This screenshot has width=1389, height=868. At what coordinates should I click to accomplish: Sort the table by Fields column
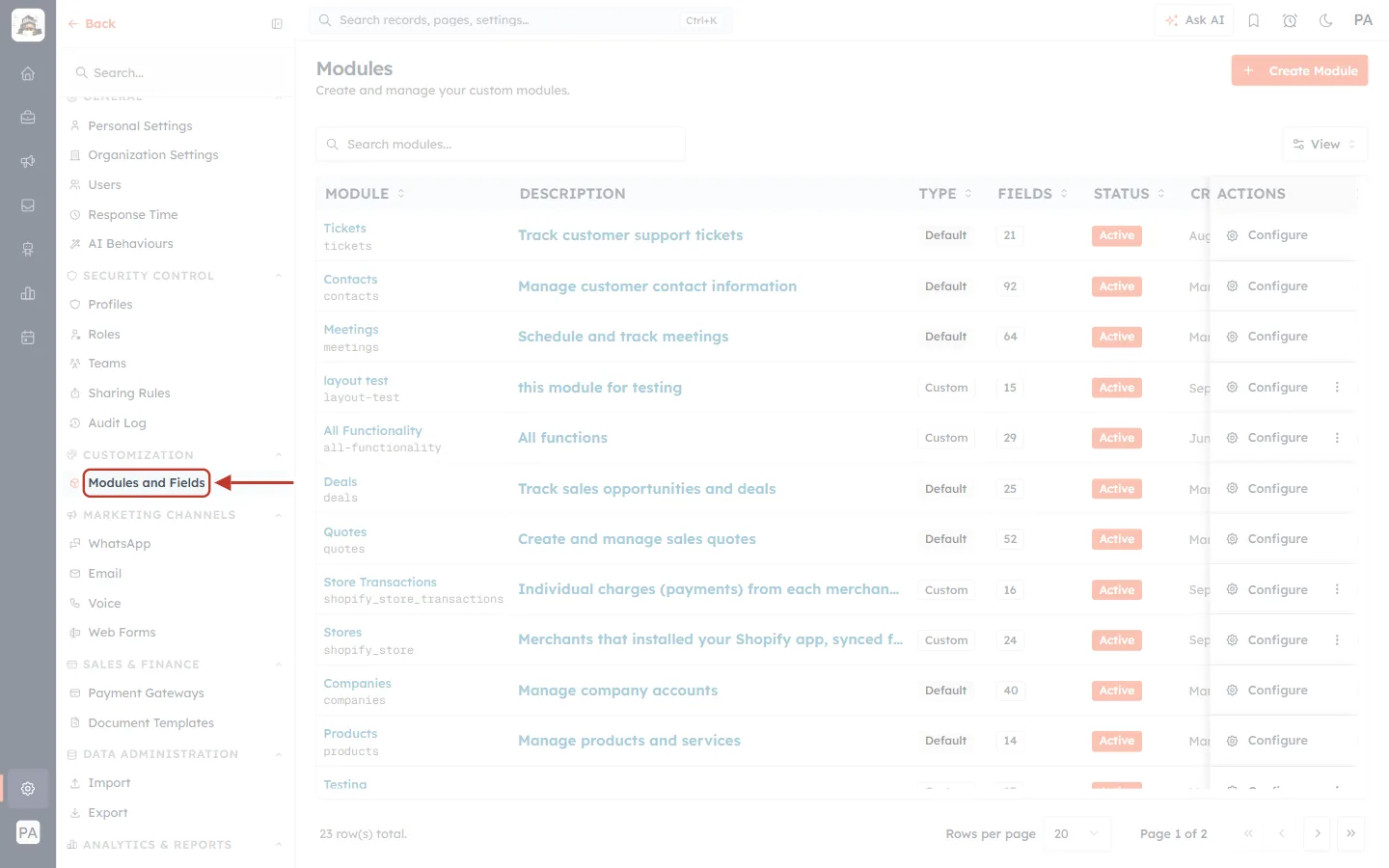coord(1032,194)
